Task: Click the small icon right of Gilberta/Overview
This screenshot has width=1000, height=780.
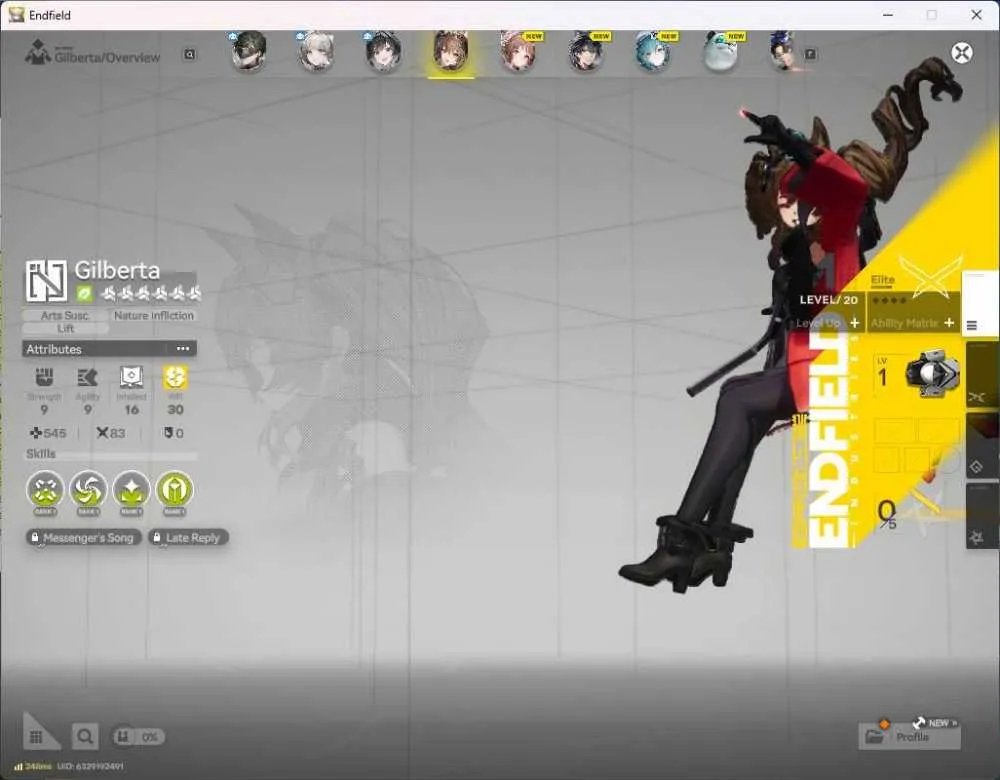Action: click(x=189, y=55)
